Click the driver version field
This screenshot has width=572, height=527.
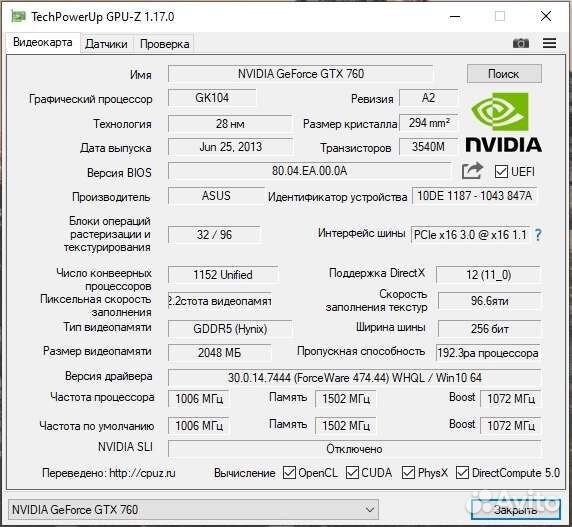354,377
